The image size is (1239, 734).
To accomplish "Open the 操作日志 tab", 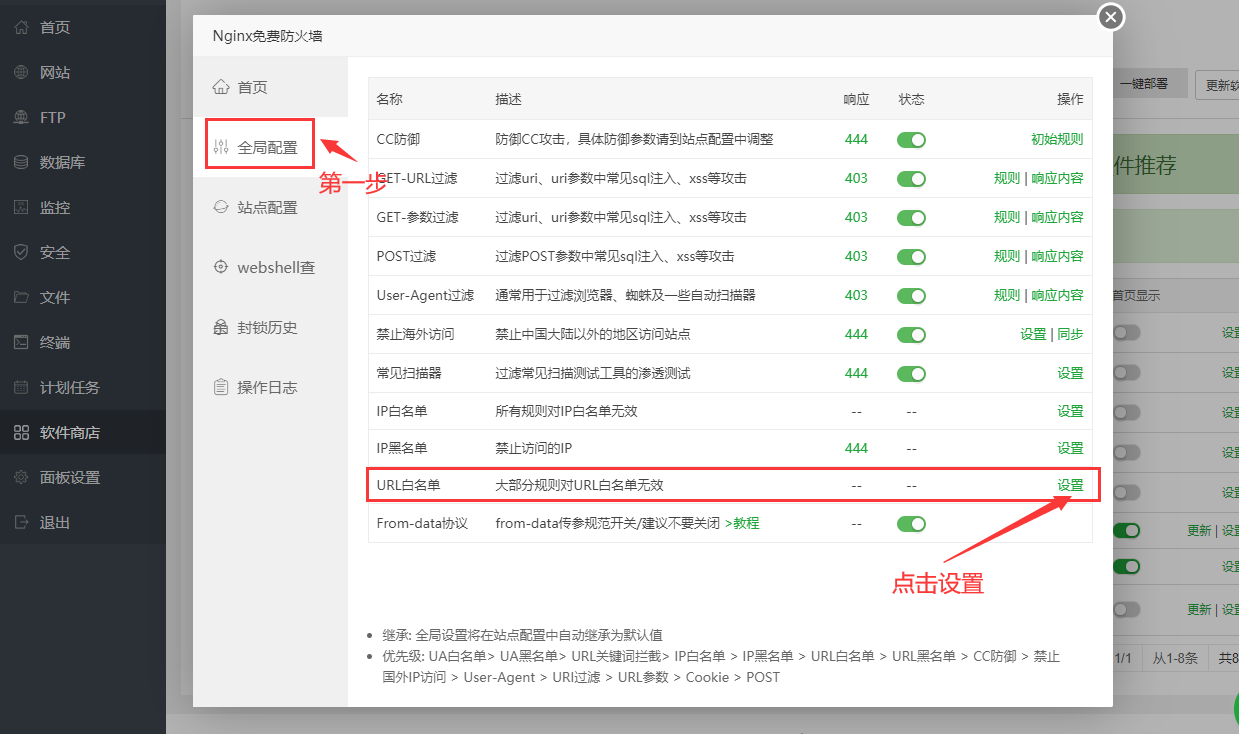I will click(270, 387).
